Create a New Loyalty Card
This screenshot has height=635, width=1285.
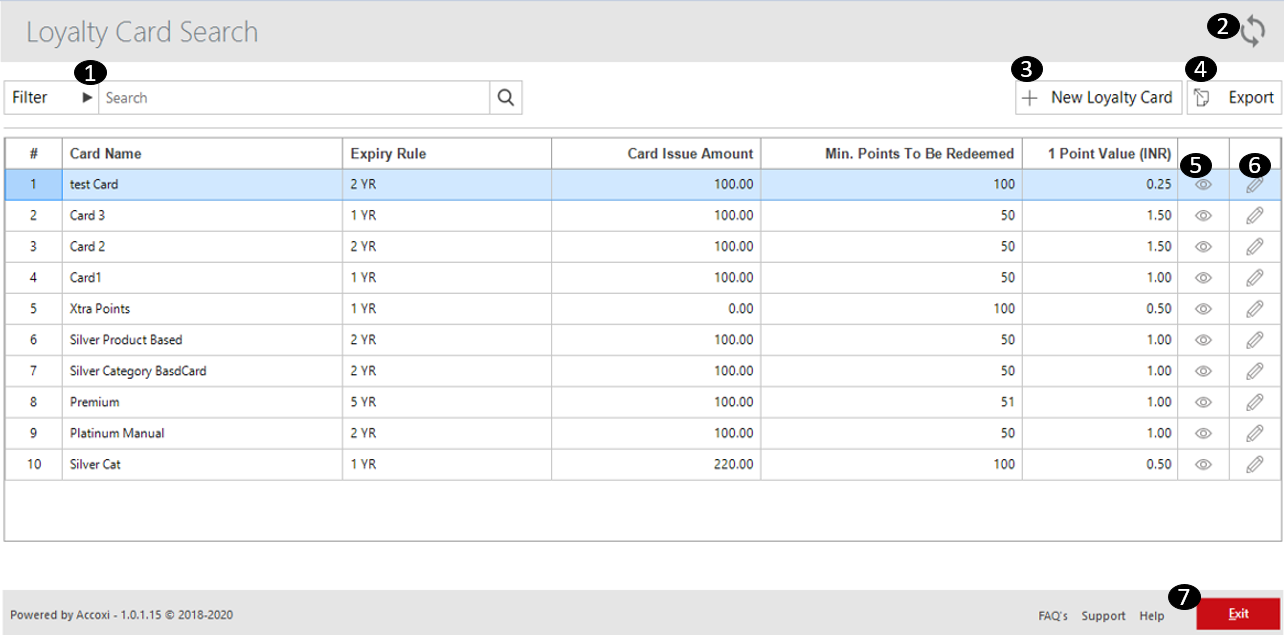click(1098, 98)
